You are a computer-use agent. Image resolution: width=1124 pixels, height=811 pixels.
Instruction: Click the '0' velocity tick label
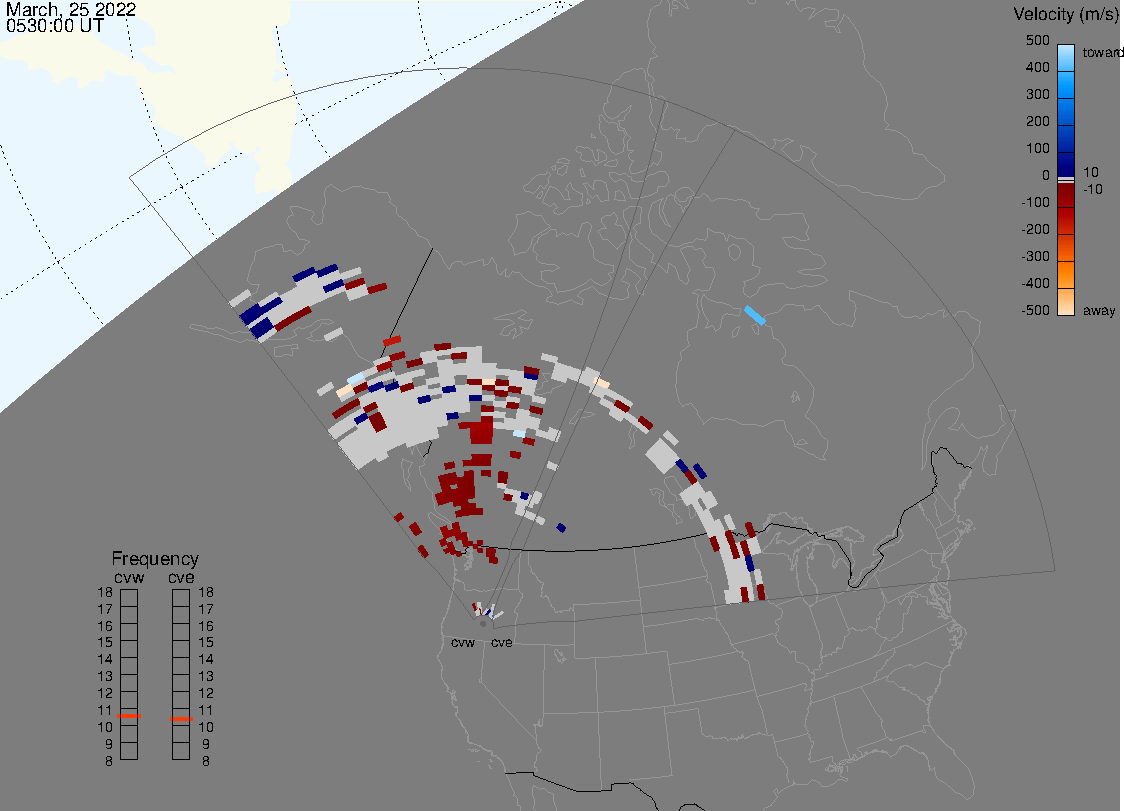click(1046, 176)
